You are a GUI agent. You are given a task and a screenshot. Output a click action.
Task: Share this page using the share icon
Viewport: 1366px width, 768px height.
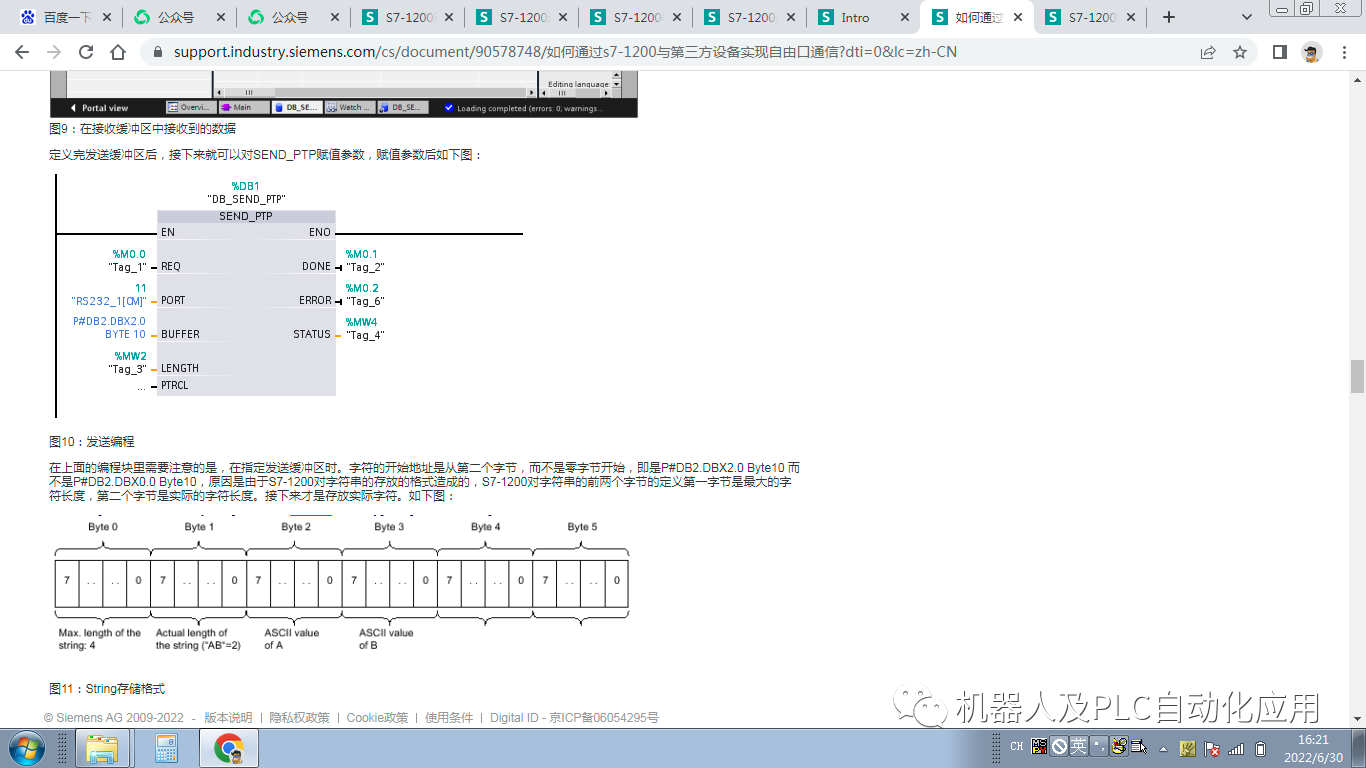1208,52
